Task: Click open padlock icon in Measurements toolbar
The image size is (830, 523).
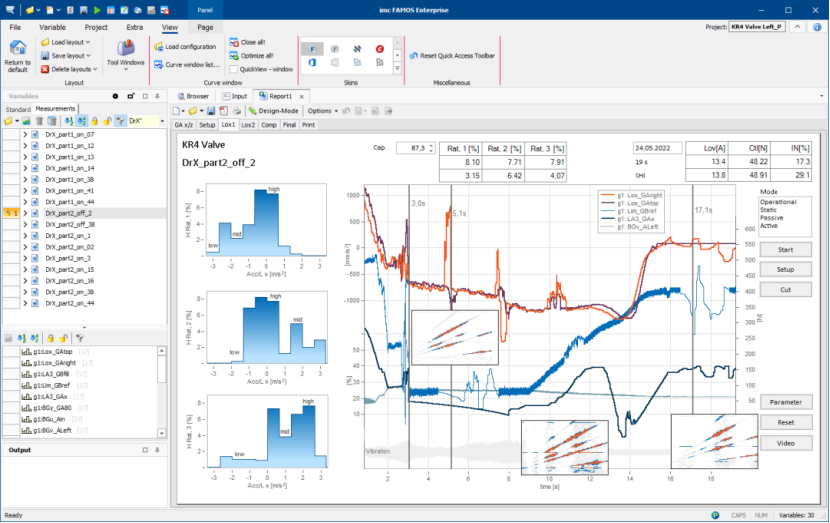Action: [107, 121]
